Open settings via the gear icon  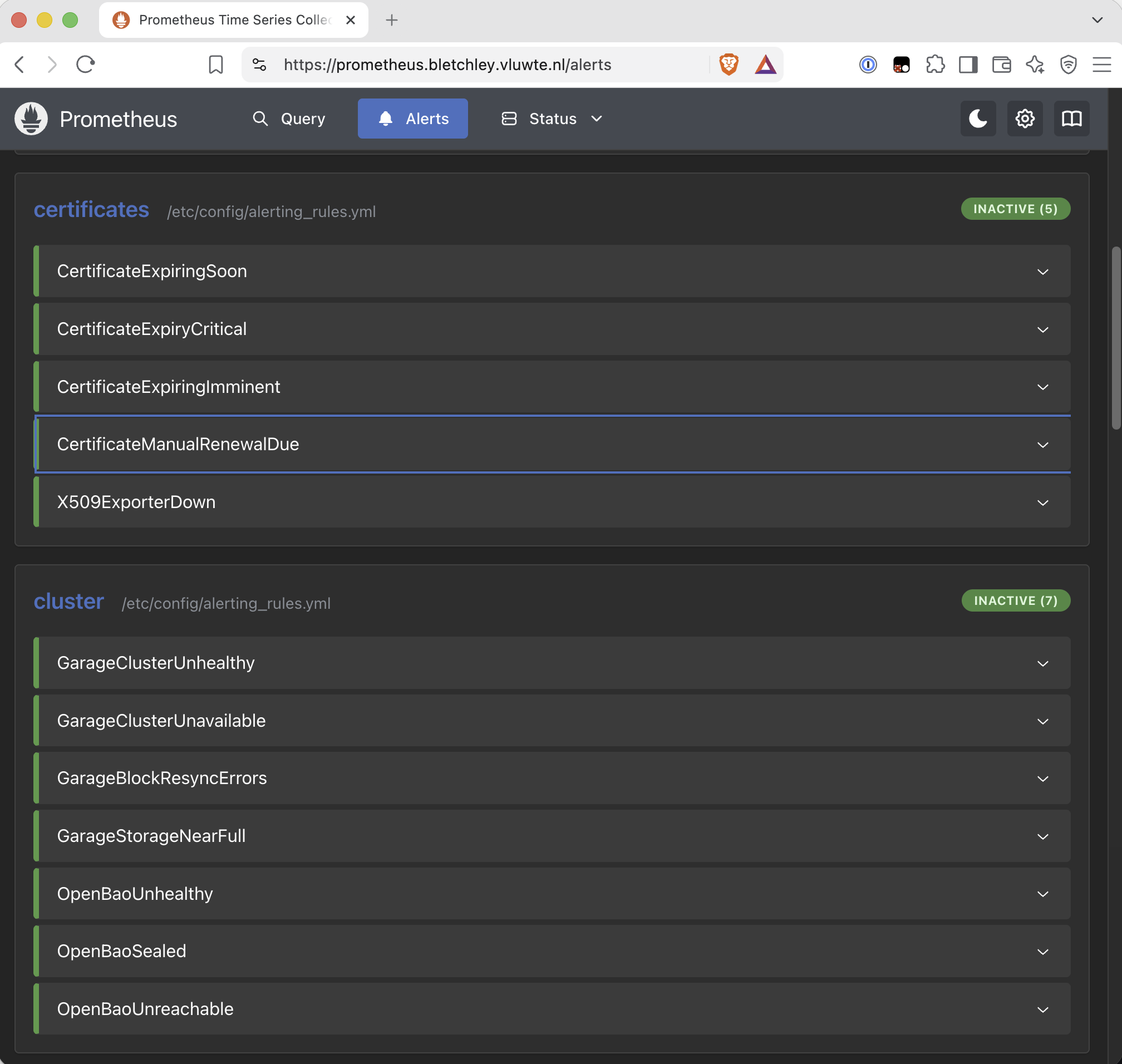click(x=1025, y=119)
